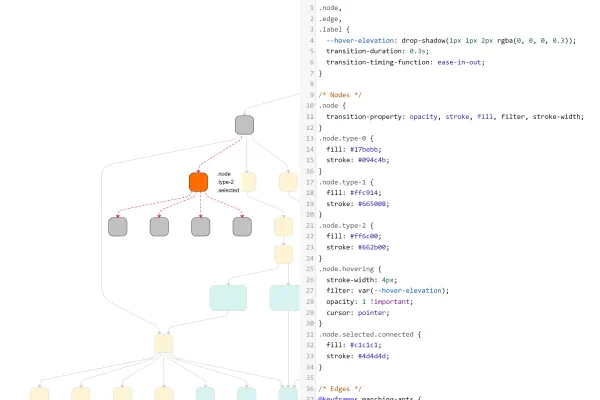Viewport: 600px width, 400px height.
Task: Click the #662b00 stroke color value
Action: [372, 248]
